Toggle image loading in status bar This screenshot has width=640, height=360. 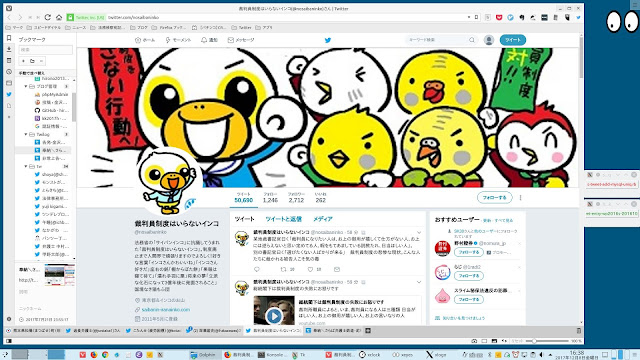pos(494,341)
